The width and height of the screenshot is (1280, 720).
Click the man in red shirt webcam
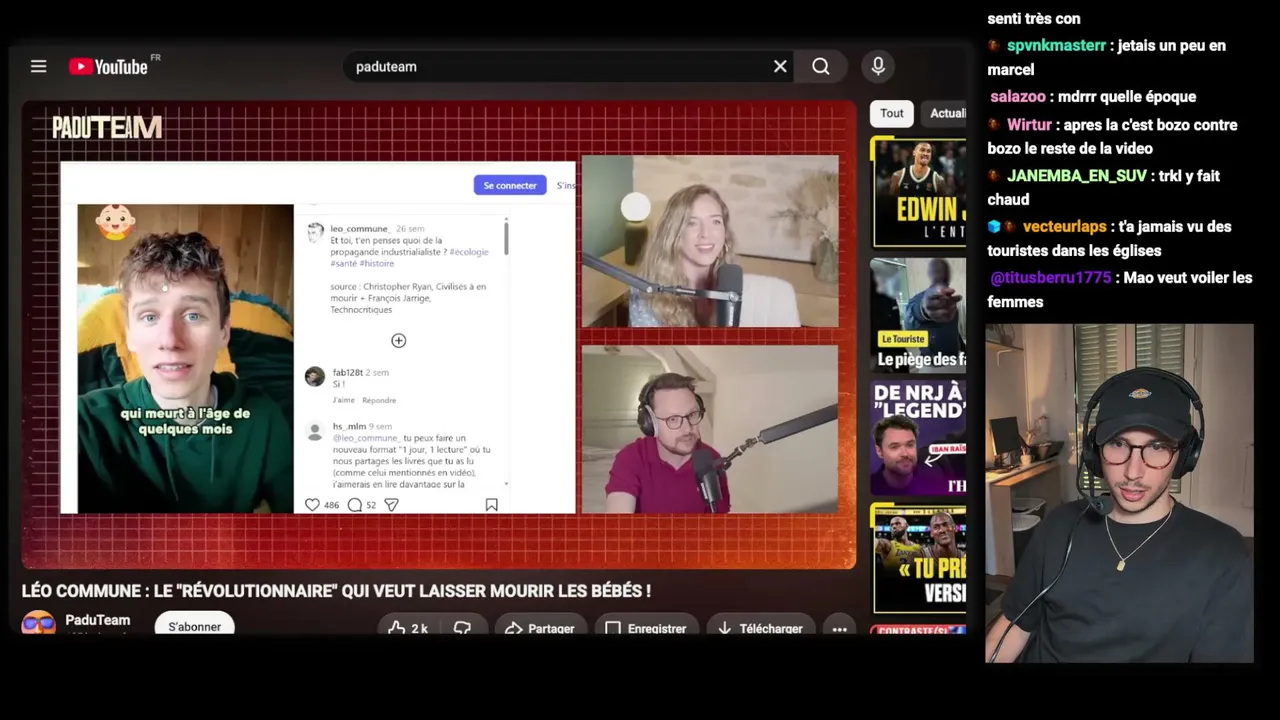(710, 429)
